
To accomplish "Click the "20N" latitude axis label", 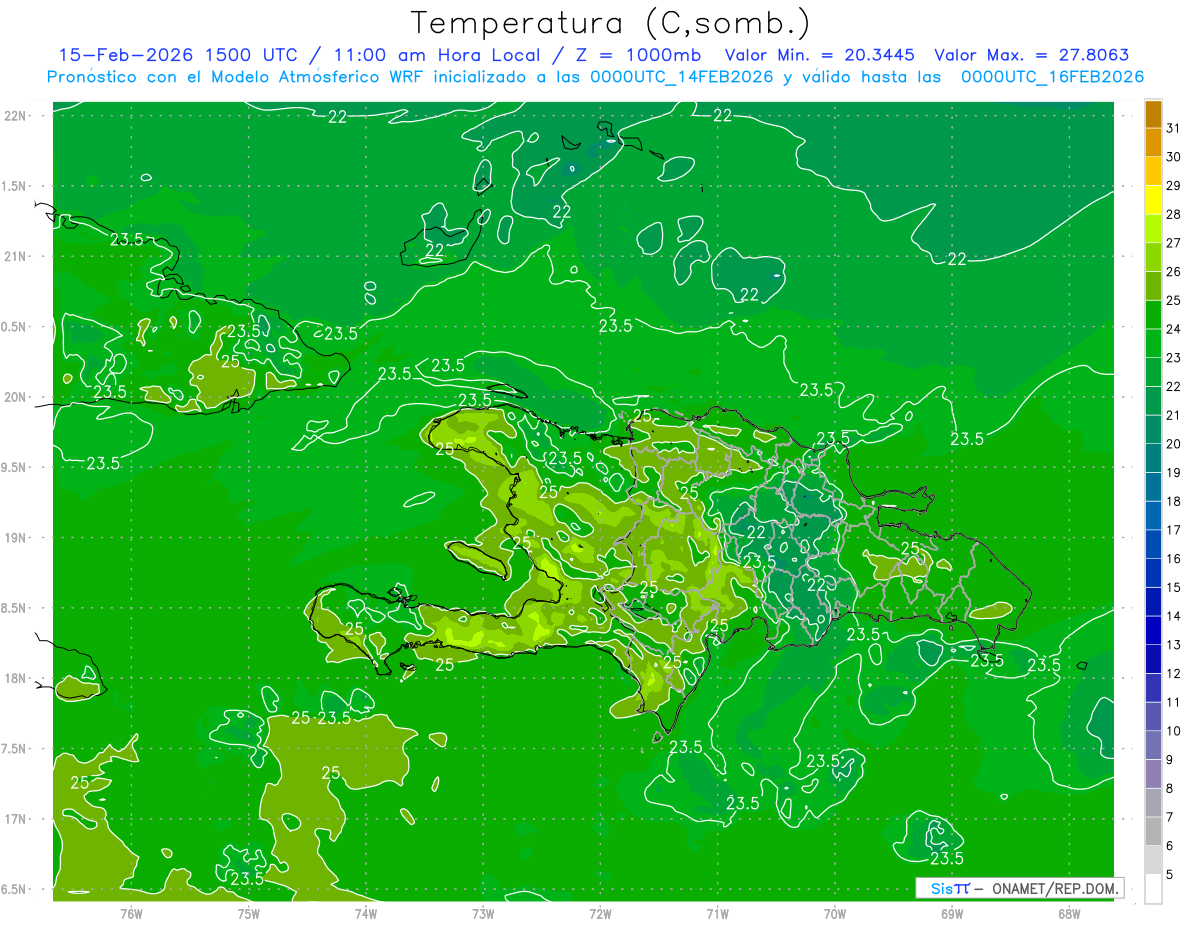I will click(x=17, y=397).
